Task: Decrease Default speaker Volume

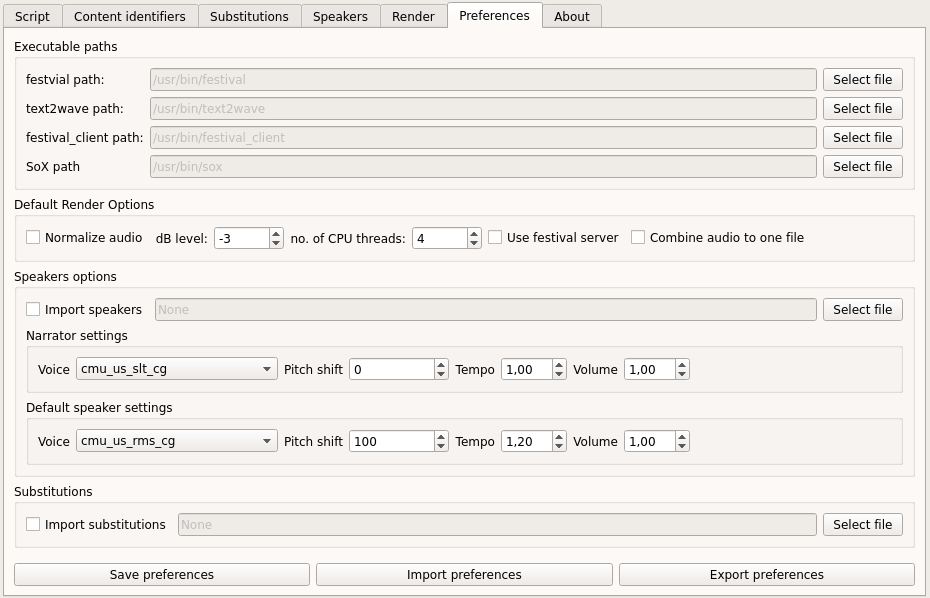Action: point(682,447)
